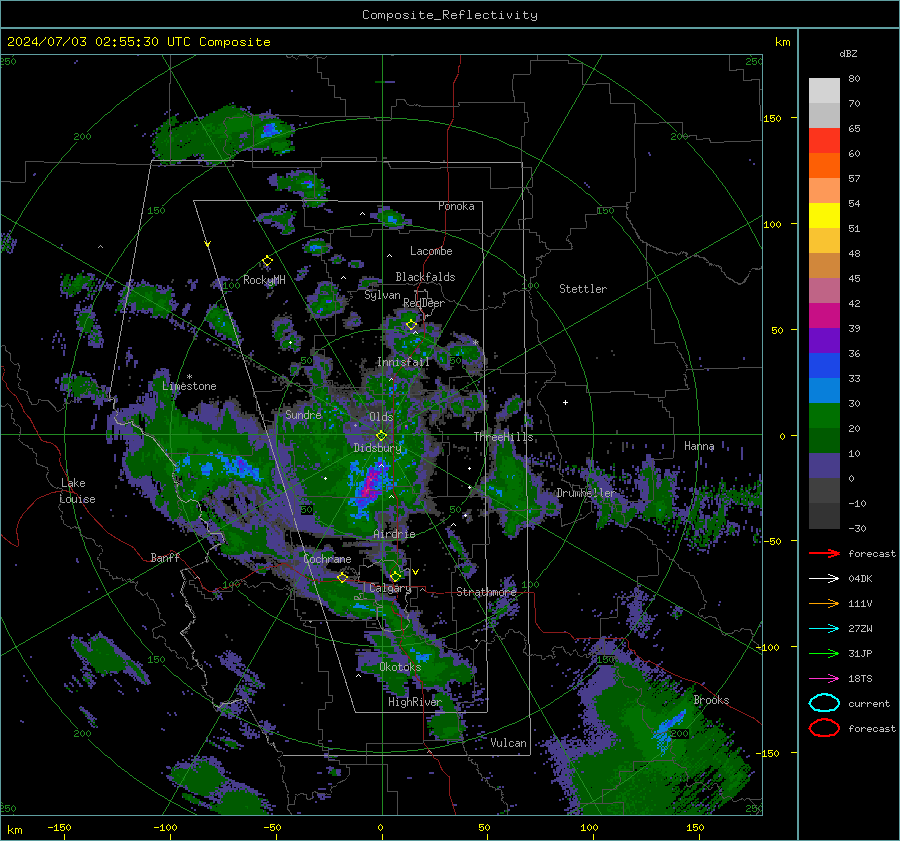Image resolution: width=900 pixels, height=841 pixels.
Task: Click the yellow diamond marker near RedDeer
Action: [411, 325]
